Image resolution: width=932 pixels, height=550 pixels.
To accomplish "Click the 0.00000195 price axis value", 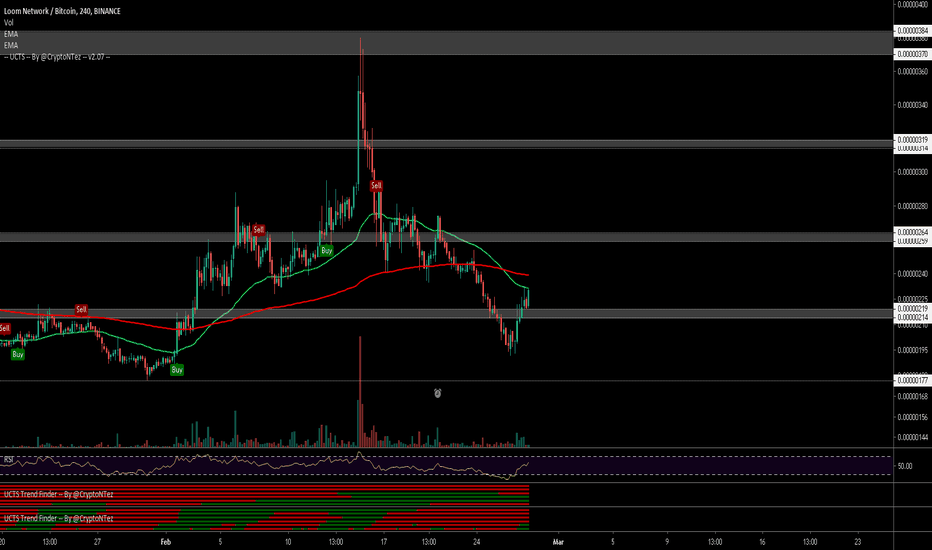I will [x=912, y=350].
